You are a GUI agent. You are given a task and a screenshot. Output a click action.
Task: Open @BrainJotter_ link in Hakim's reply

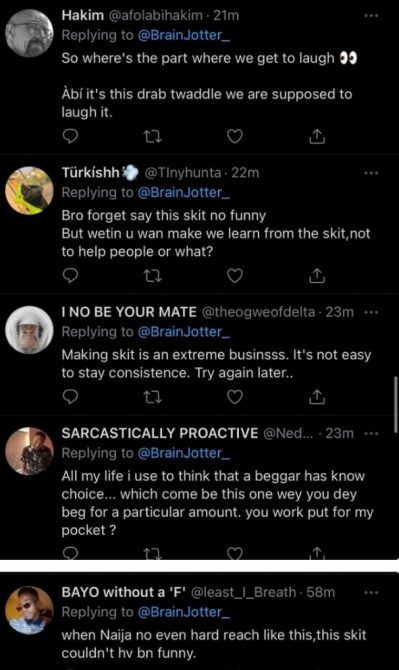click(x=184, y=35)
